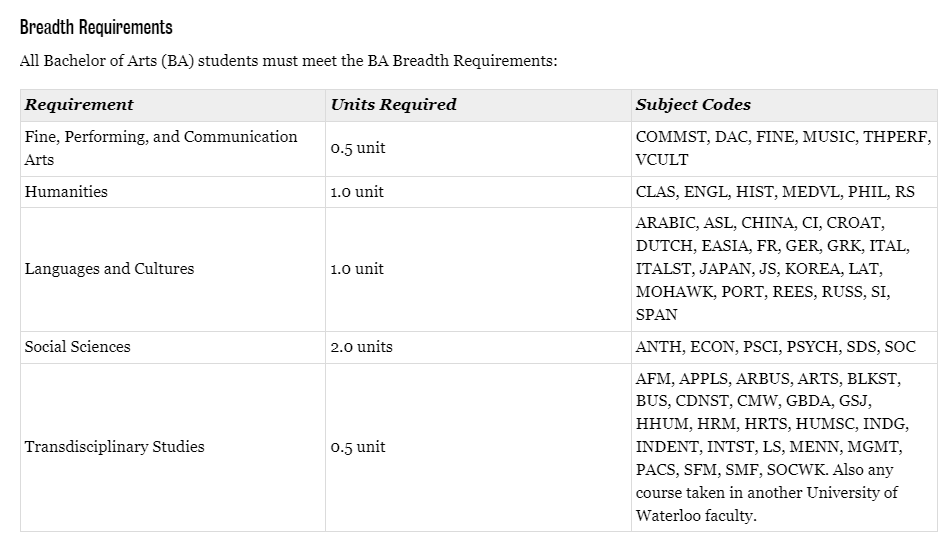Click the Humanities 1.0 unit cell
Image resolution: width=951 pixels, height=539 pixels.
click(478, 192)
